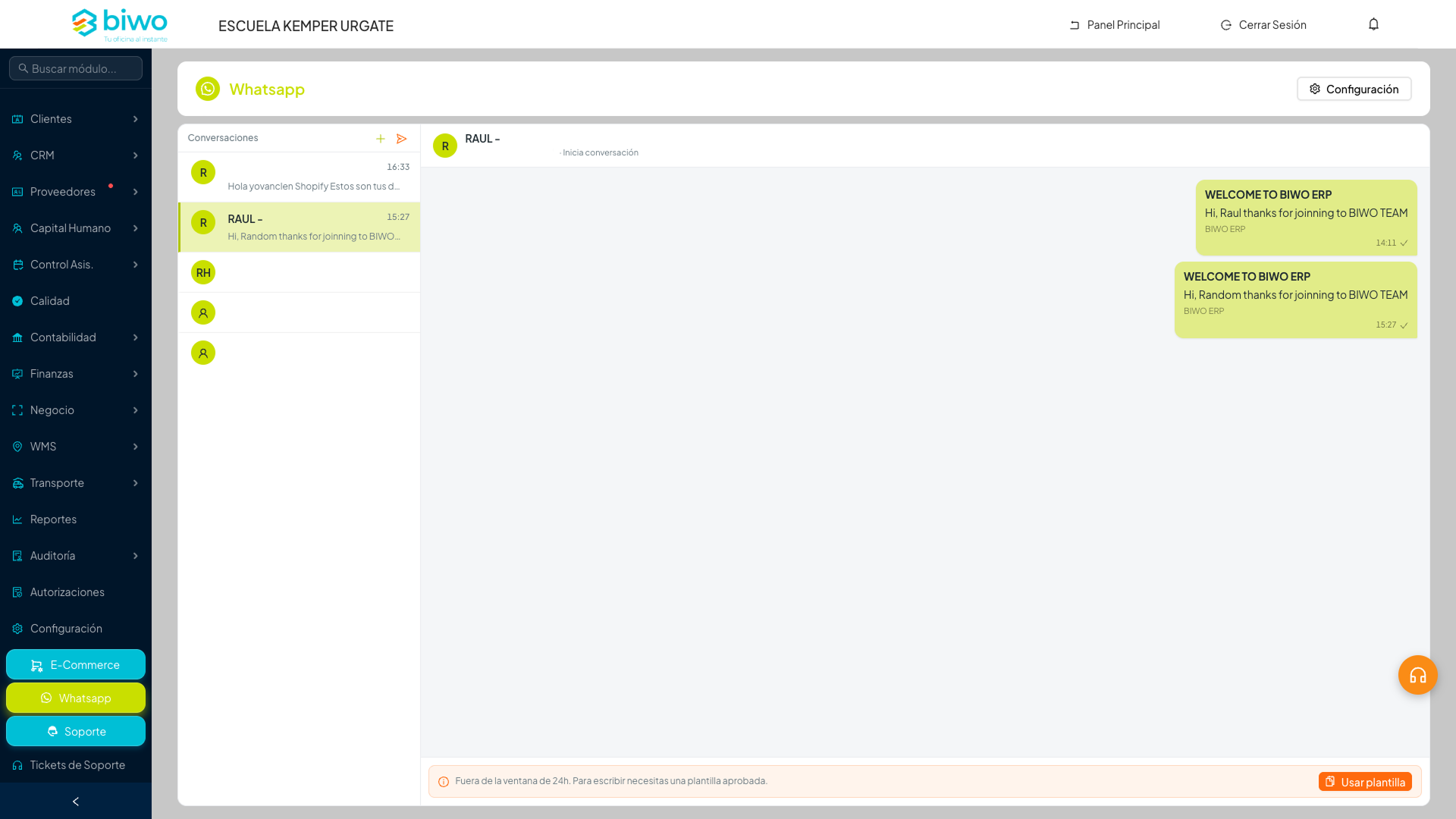Click the biwo logo
Image resolution: width=1456 pixels, height=819 pixels.
[x=120, y=25]
